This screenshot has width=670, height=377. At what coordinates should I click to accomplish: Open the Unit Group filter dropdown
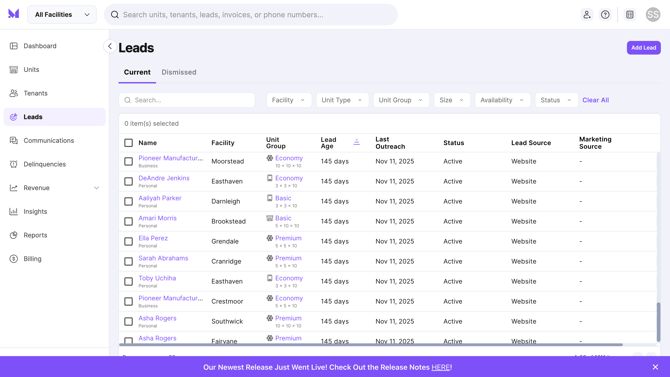coord(401,100)
